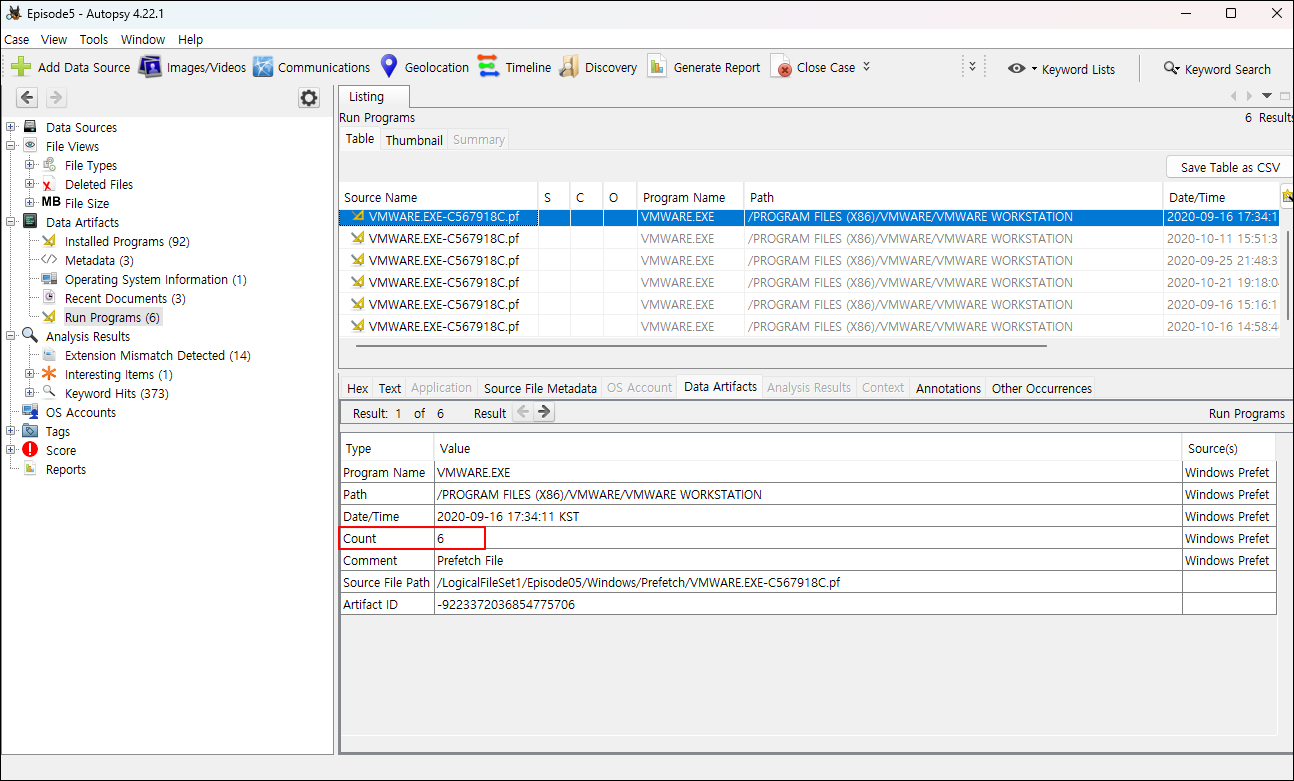Image resolution: width=1294 pixels, height=781 pixels.
Task: Go to previous result arrow
Action: (x=523, y=412)
